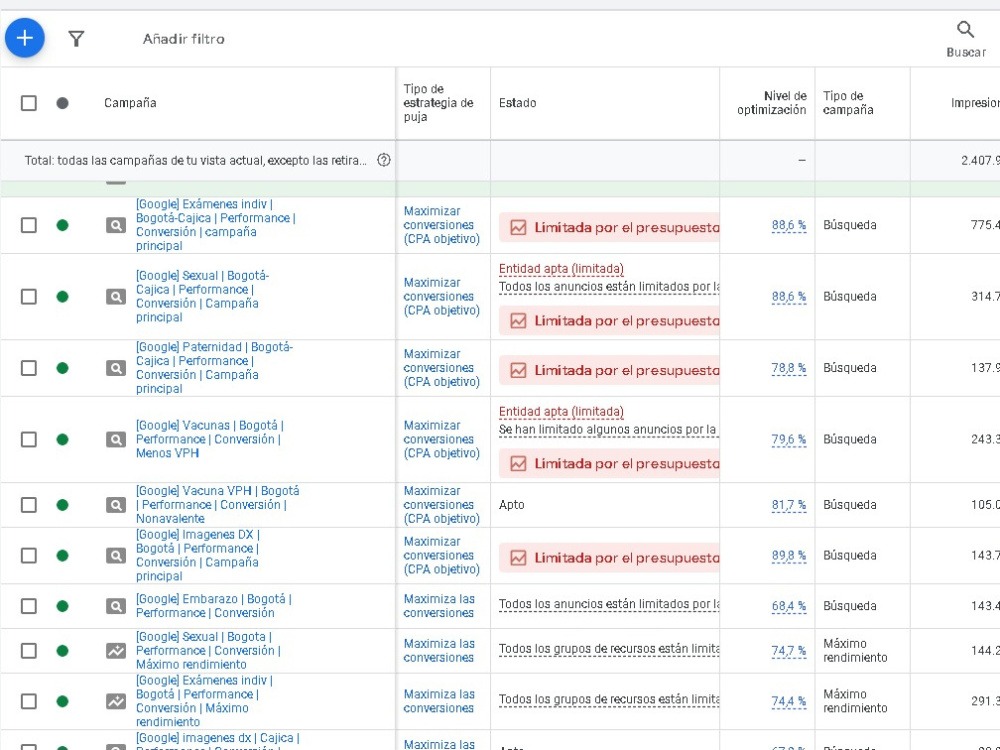Viewport: 1000px width, 750px height.
Task: Click green status dot for Exámenes indiv Bogotá-Cajica
Action: (x=62, y=225)
